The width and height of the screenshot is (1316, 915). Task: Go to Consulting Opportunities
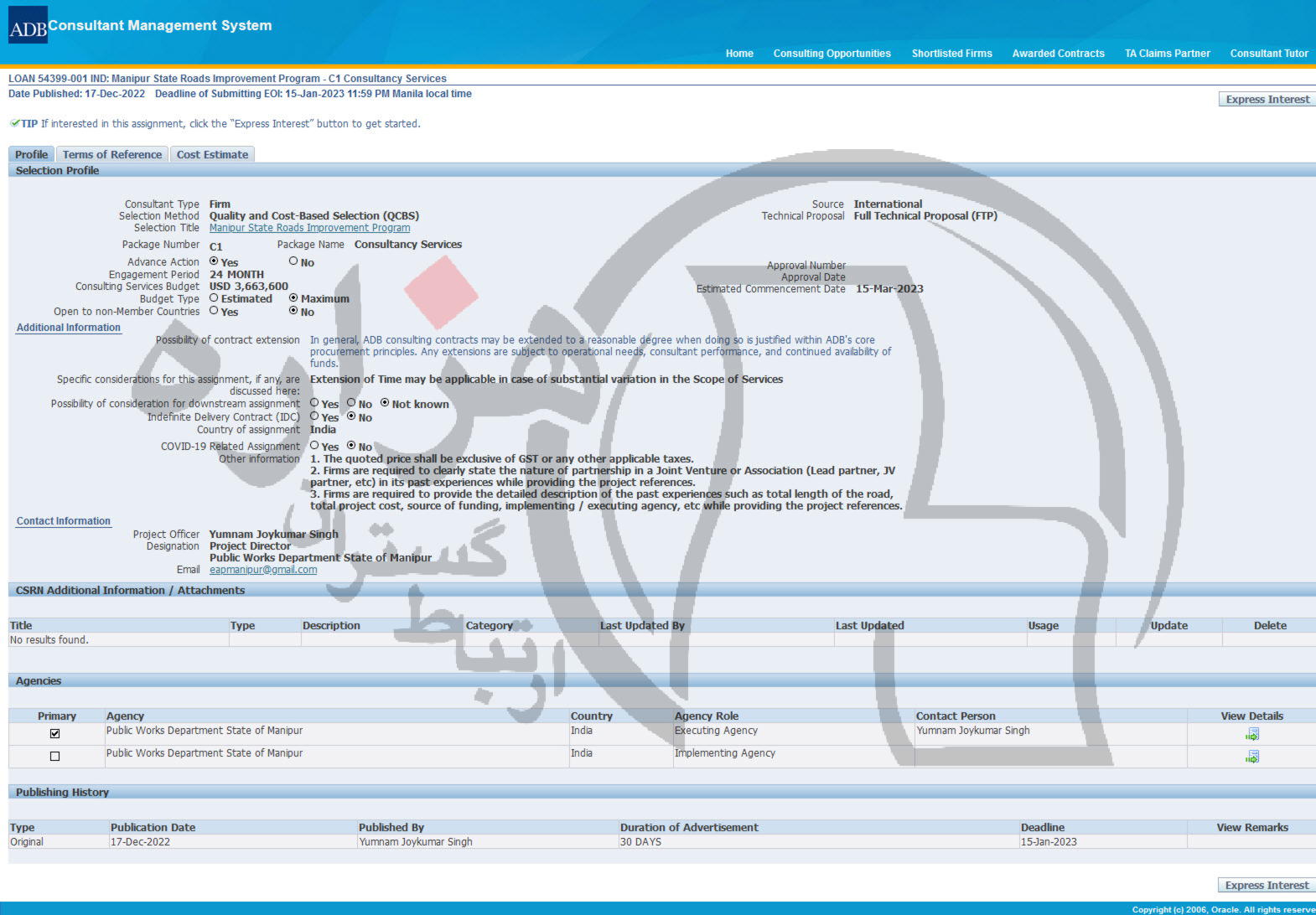(x=832, y=54)
